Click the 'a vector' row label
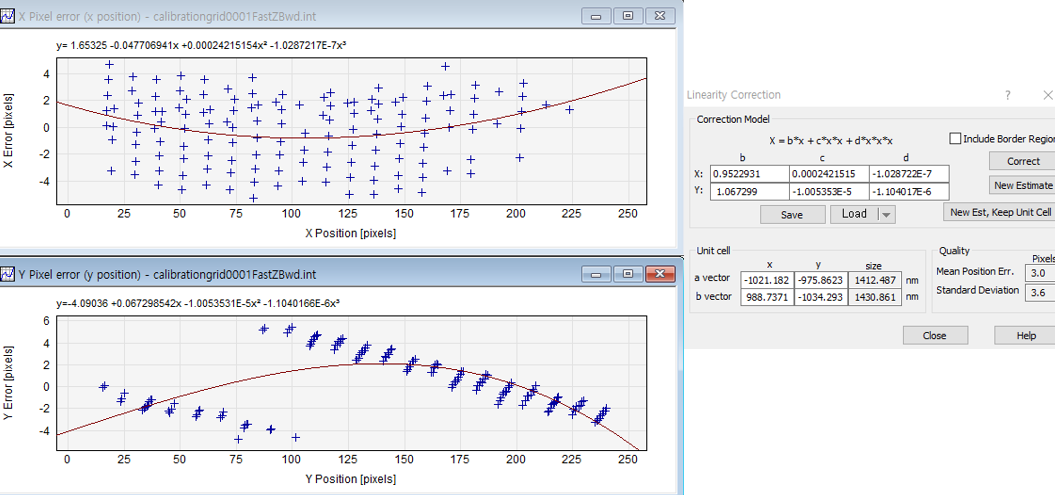 (x=713, y=278)
